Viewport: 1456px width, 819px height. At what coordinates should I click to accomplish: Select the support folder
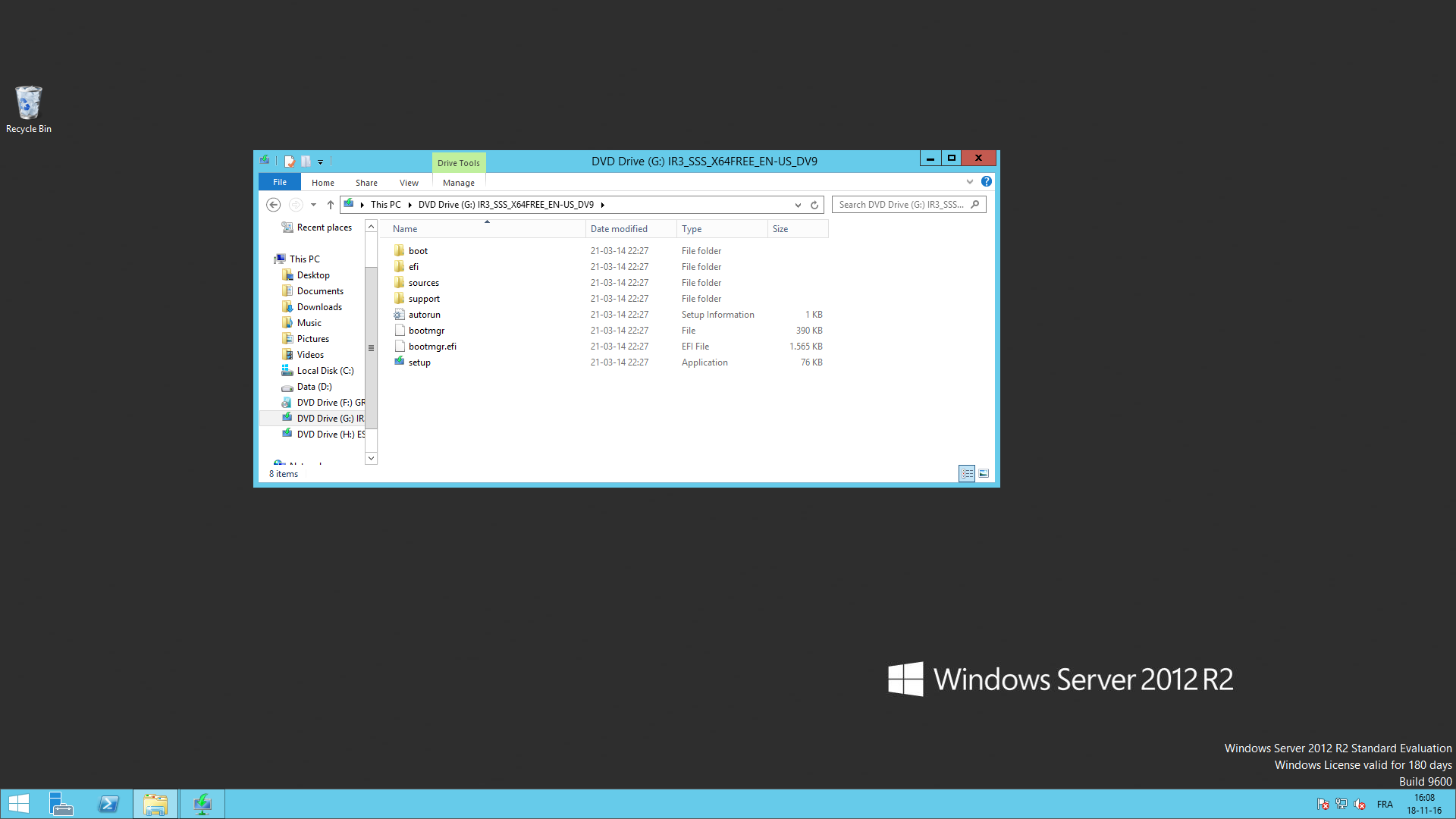pos(424,299)
